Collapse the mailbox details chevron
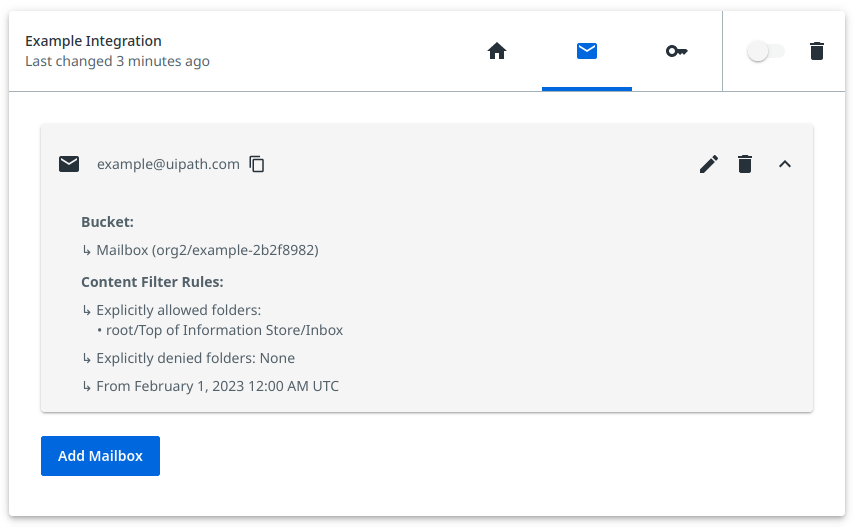The image size is (854, 527). [785, 164]
